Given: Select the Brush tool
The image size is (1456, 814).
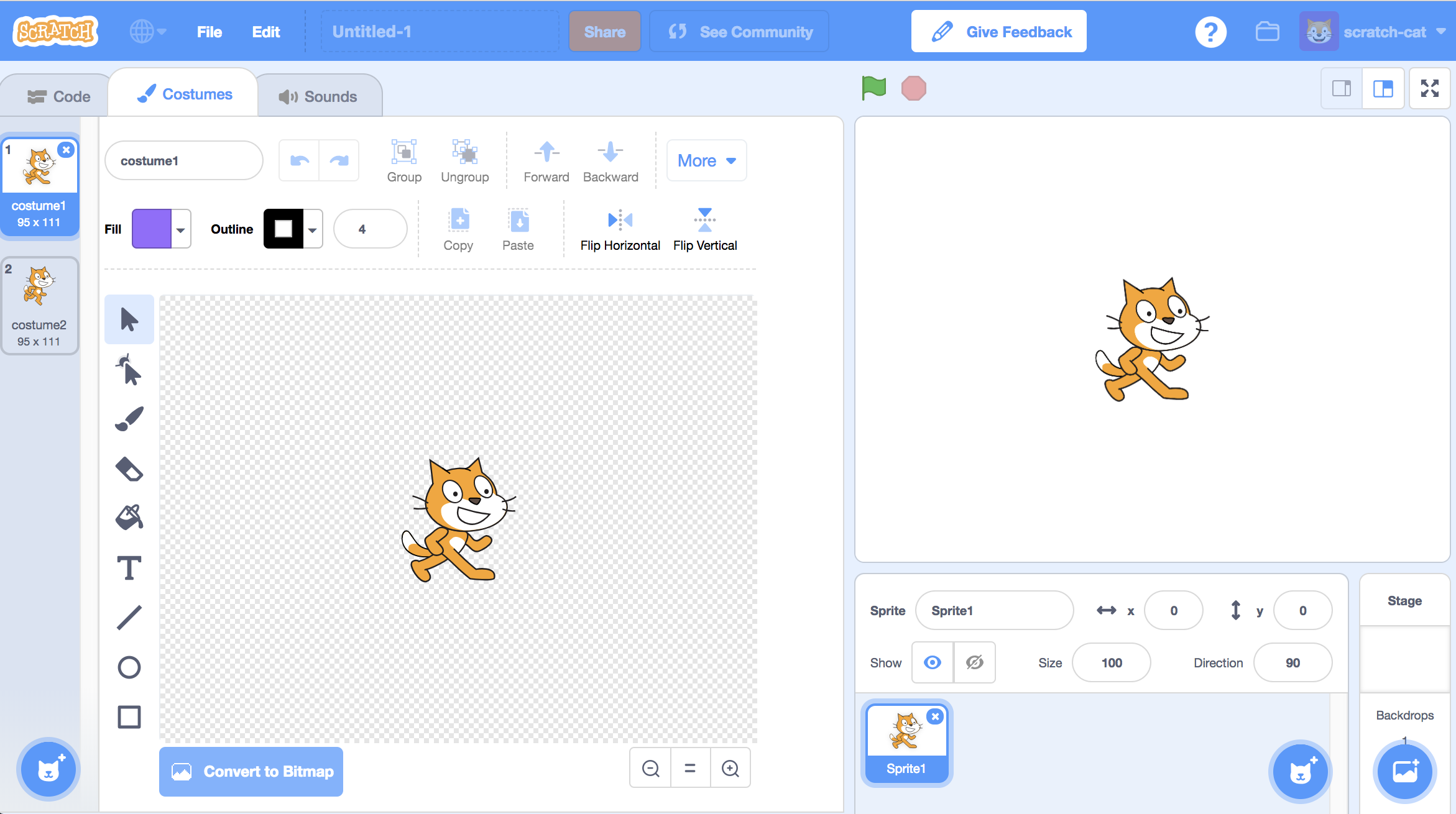Looking at the screenshot, I should click(129, 419).
